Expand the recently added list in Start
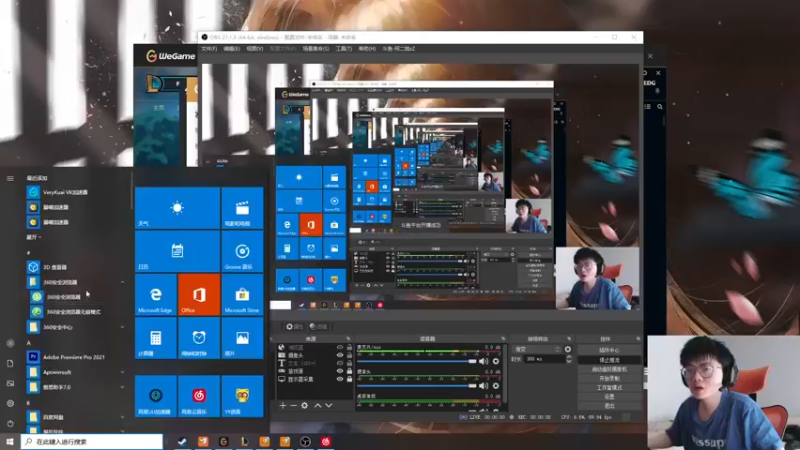 coord(34,237)
